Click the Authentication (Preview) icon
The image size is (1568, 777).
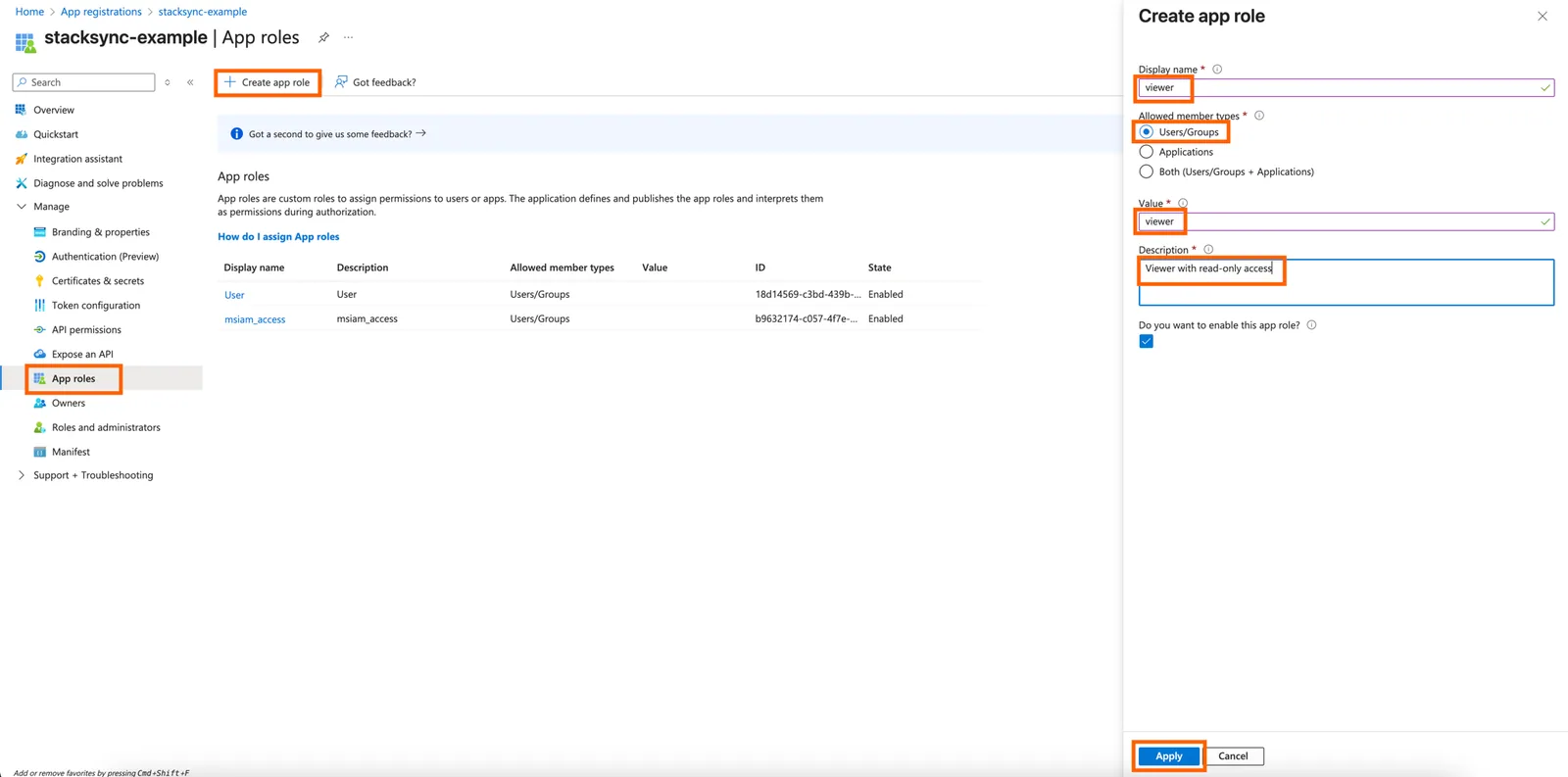tap(40, 257)
